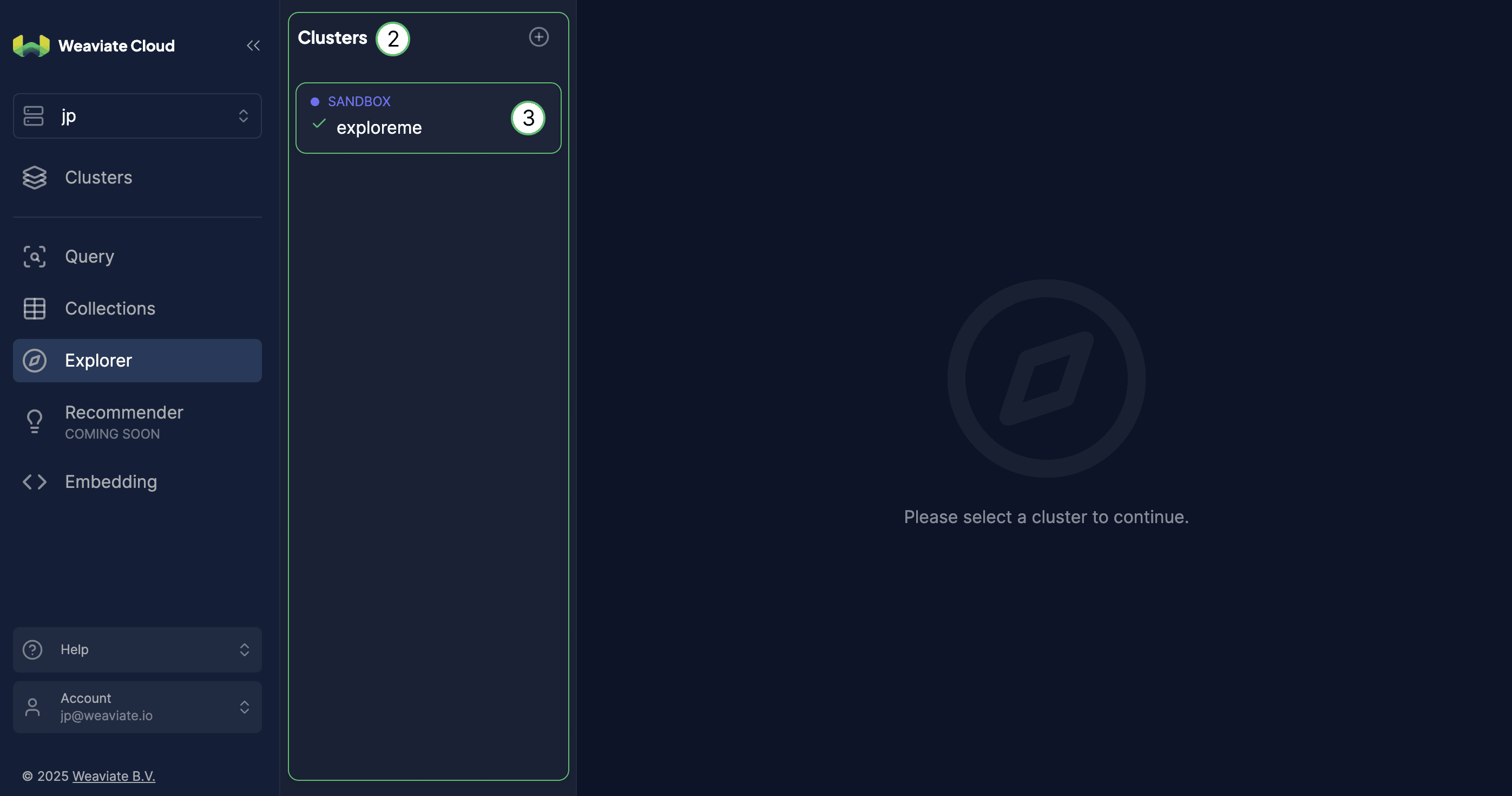Click the Explorer compass icon
1512x796 pixels.
(35, 361)
